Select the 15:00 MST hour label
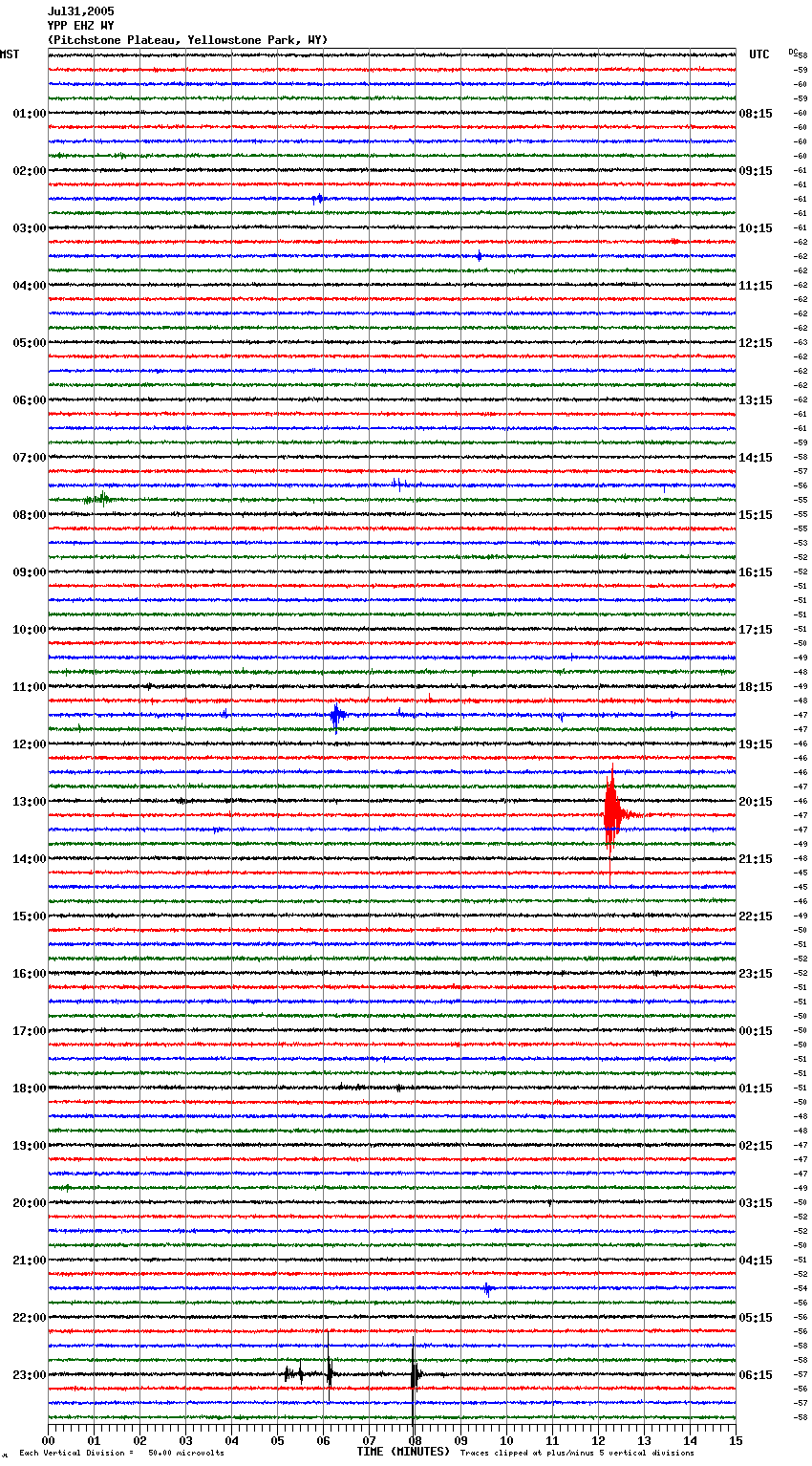The width and height of the screenshot is (812, 1466). tap(29, 916)
